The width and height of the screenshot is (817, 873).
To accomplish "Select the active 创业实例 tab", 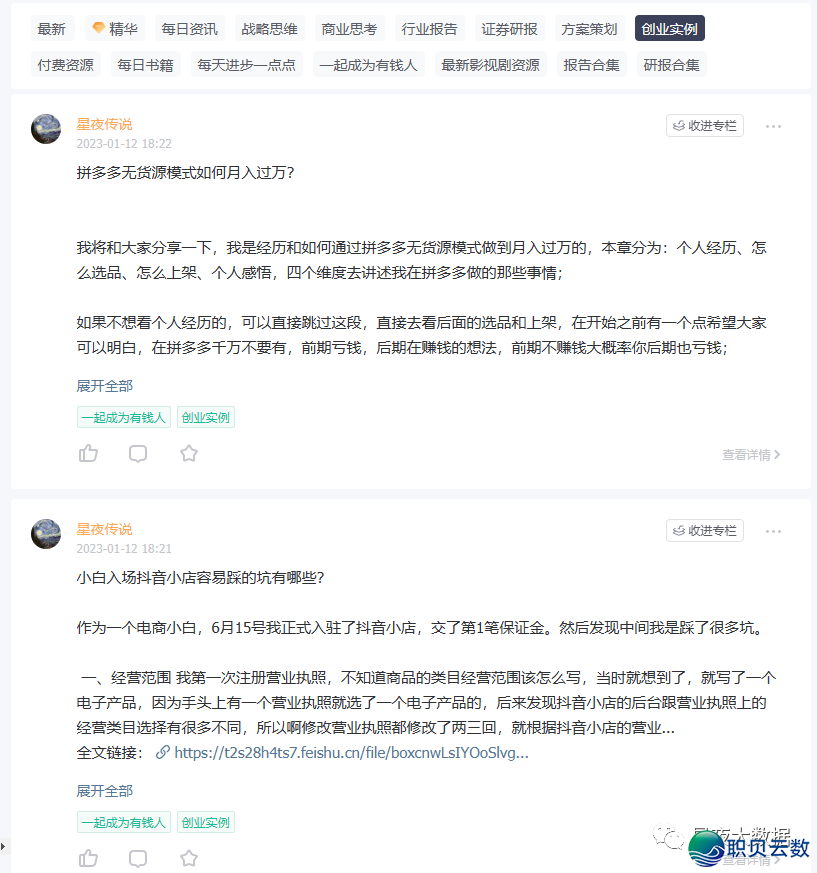I will 669,28.
